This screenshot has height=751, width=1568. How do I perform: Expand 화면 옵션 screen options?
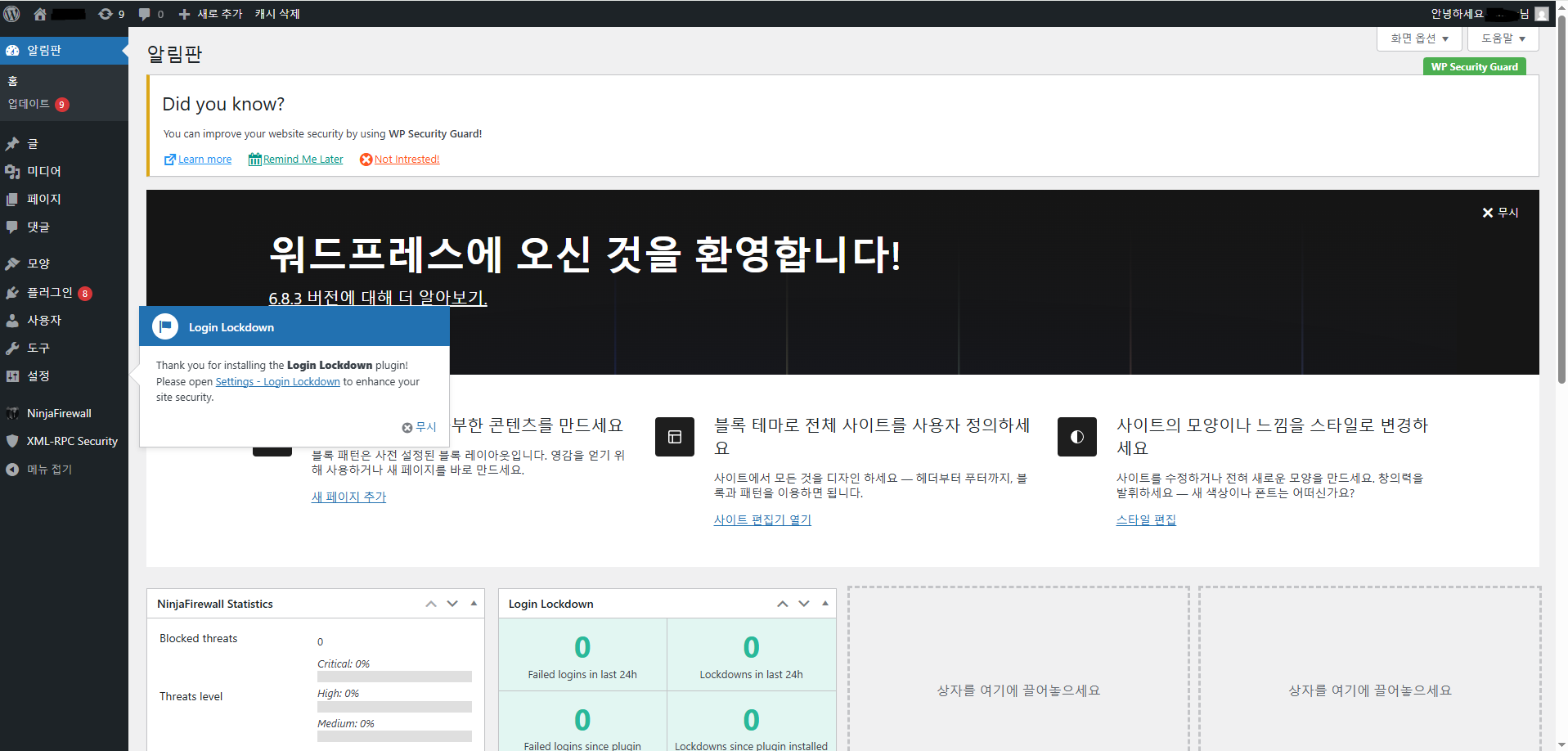pos(1419,38)
